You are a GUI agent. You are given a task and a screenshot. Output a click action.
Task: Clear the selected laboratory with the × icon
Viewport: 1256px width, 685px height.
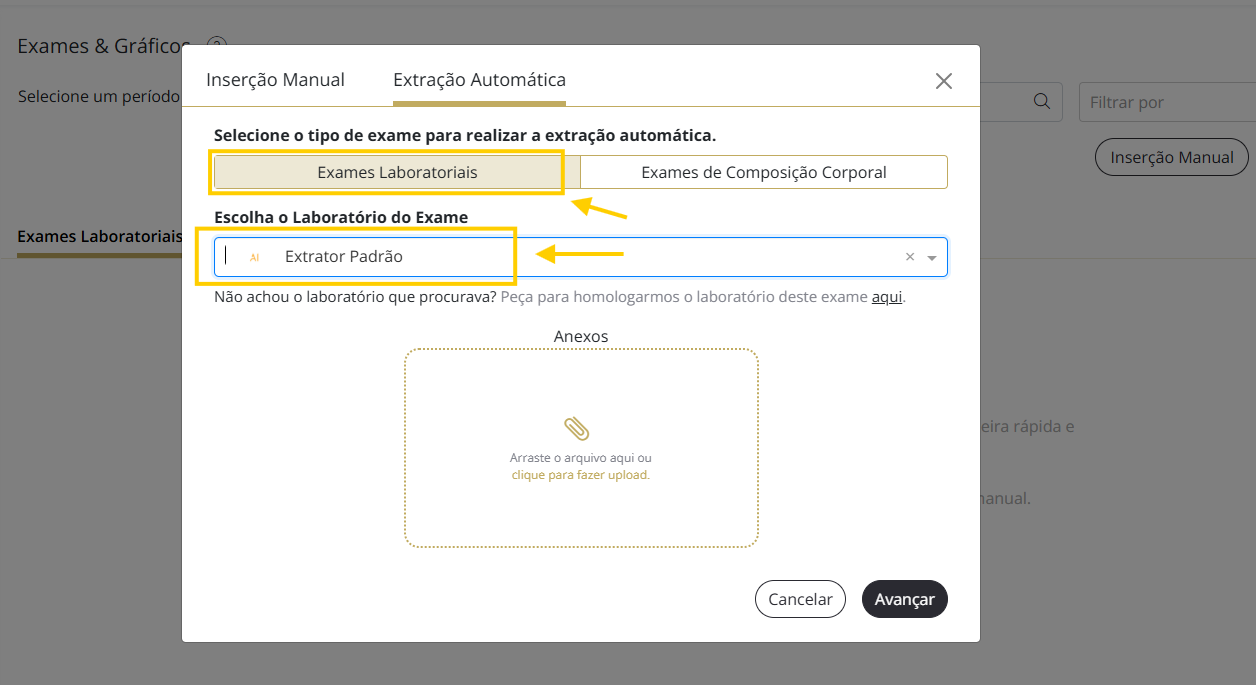click(x=910, y=257)
